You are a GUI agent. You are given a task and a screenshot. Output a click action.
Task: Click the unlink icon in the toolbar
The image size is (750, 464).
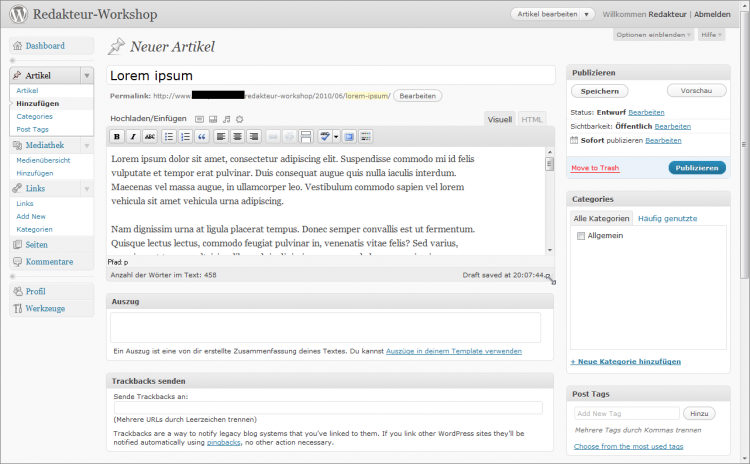[289, 137]
